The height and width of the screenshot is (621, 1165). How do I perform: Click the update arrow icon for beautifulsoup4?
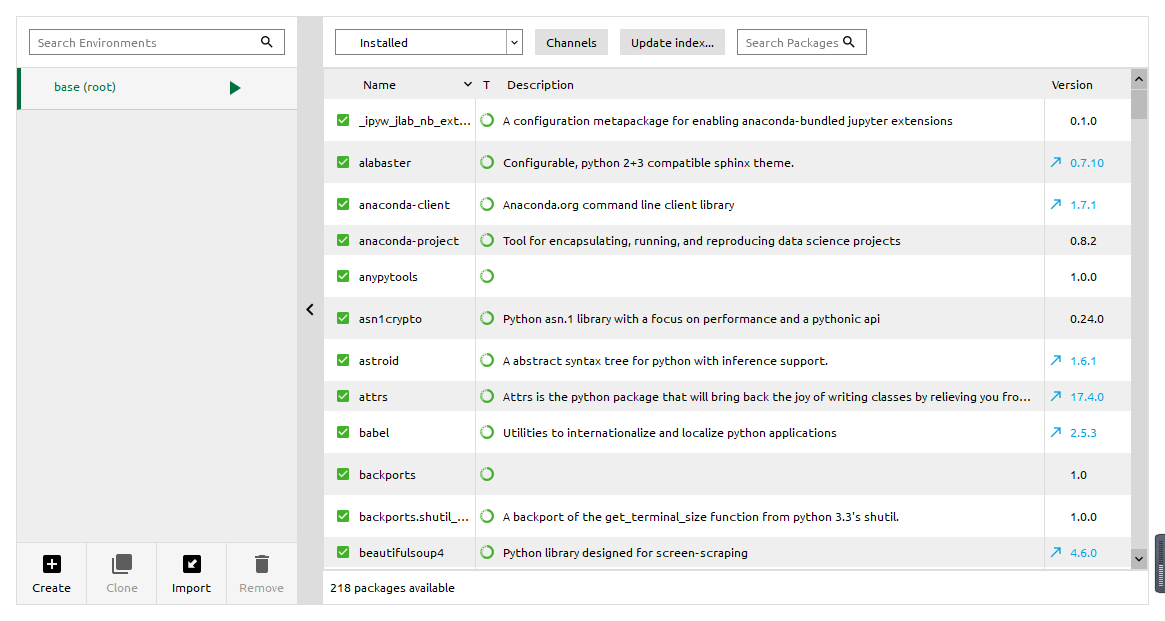(x=1056, y=552)
